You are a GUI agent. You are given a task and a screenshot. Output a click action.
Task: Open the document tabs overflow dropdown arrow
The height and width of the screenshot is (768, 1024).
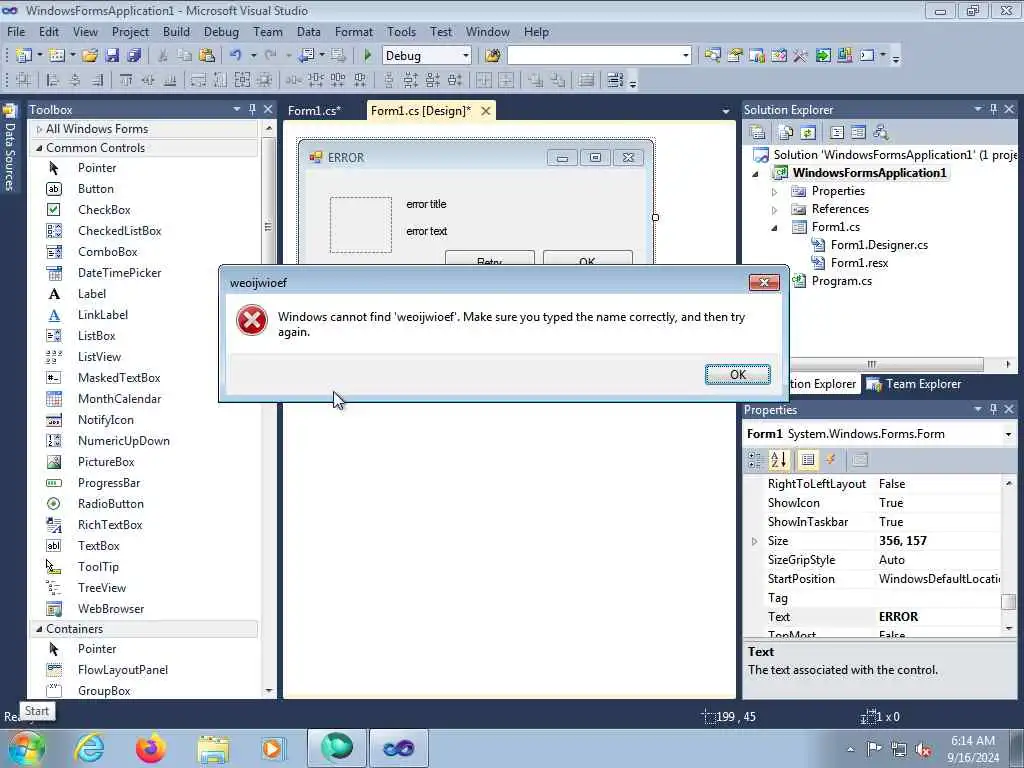(x=725, y=112)
